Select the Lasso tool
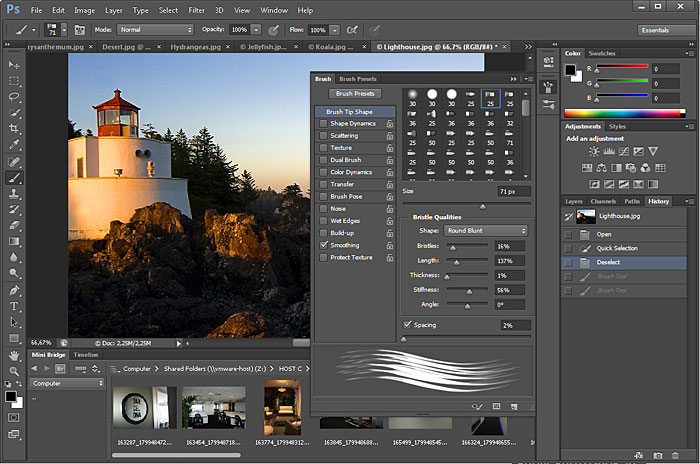700x464 pixels. (14, 97)
